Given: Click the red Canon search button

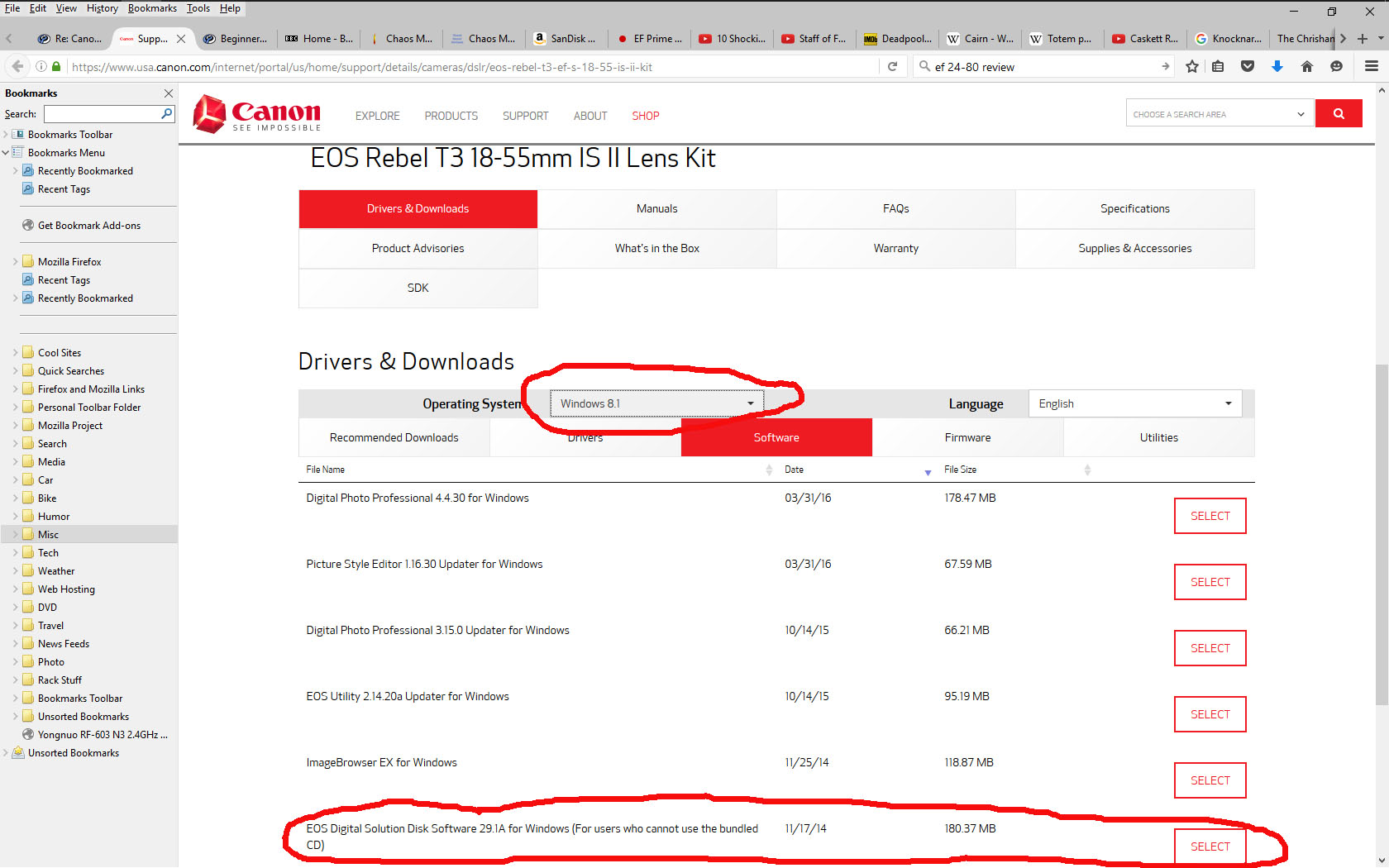Looking at the screenshot, I should 1339,113.
